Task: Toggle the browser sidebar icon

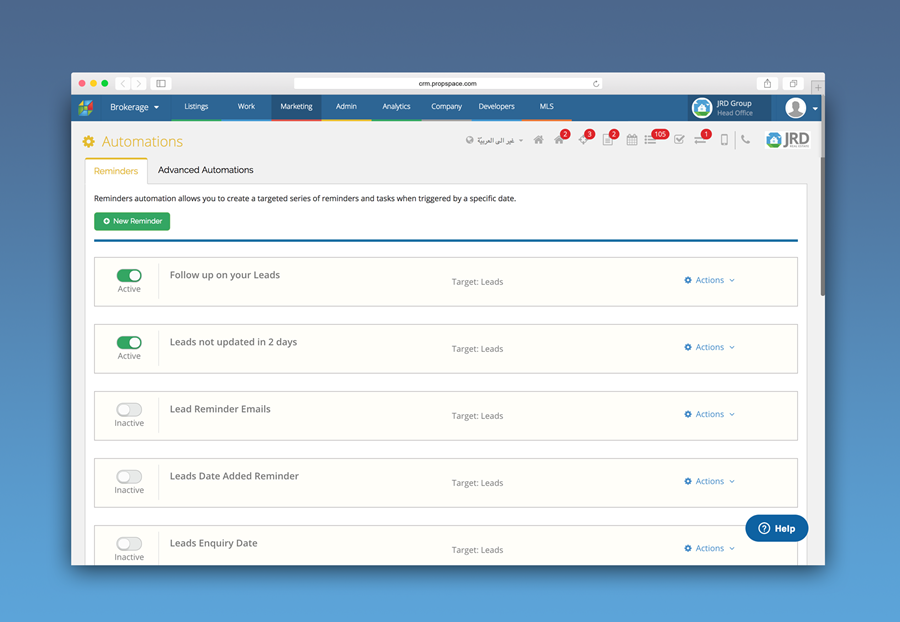Action: (x=161, y=84)
